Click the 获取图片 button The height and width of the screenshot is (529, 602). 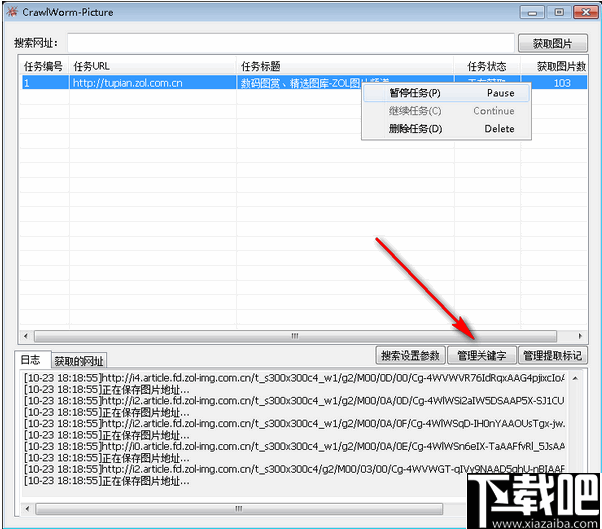pos(552,43)
